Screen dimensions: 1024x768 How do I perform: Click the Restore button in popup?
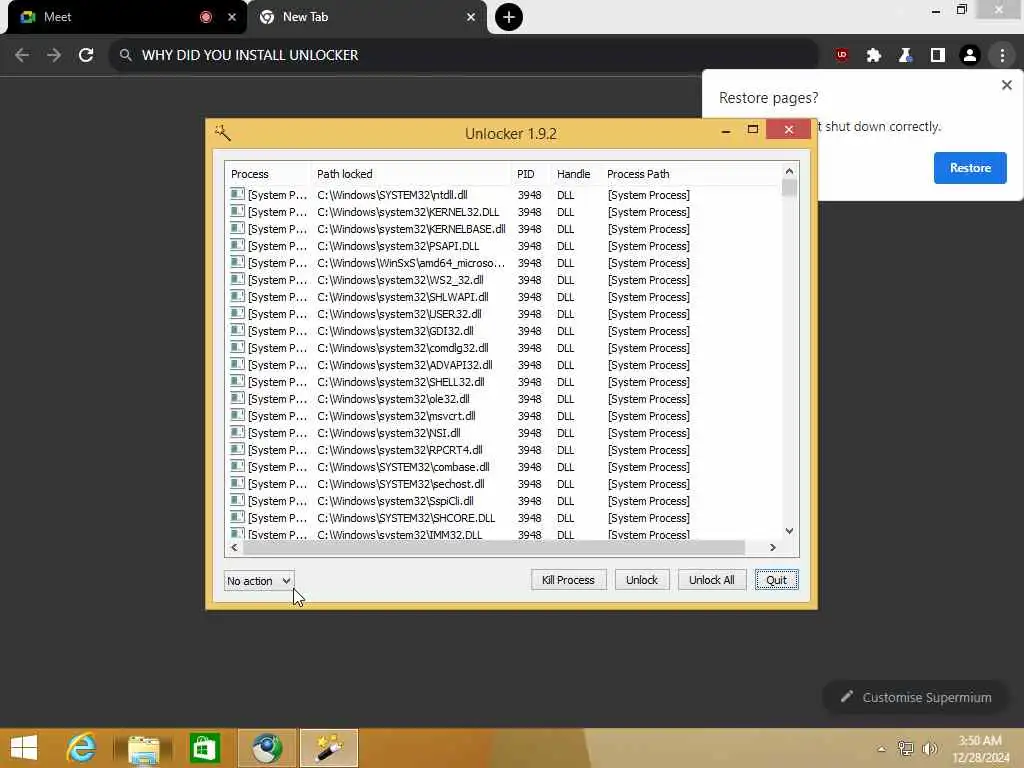[970, 168]
